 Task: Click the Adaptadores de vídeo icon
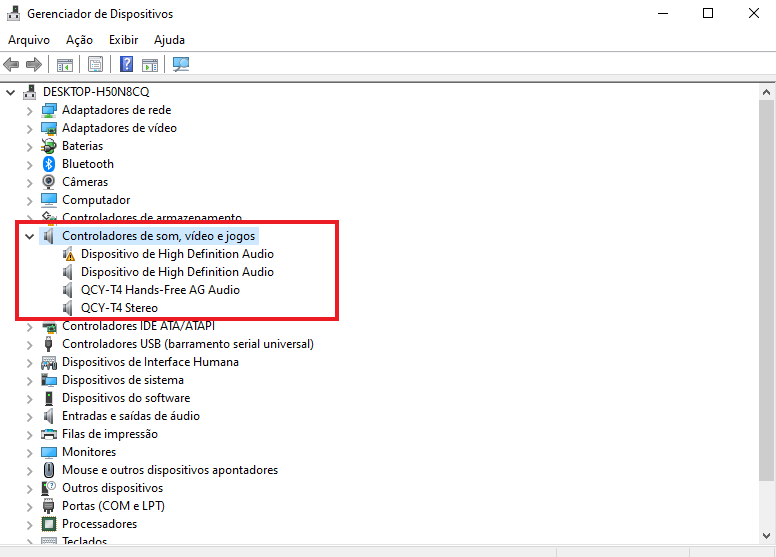pyautogui.click(x=49, y=128)
